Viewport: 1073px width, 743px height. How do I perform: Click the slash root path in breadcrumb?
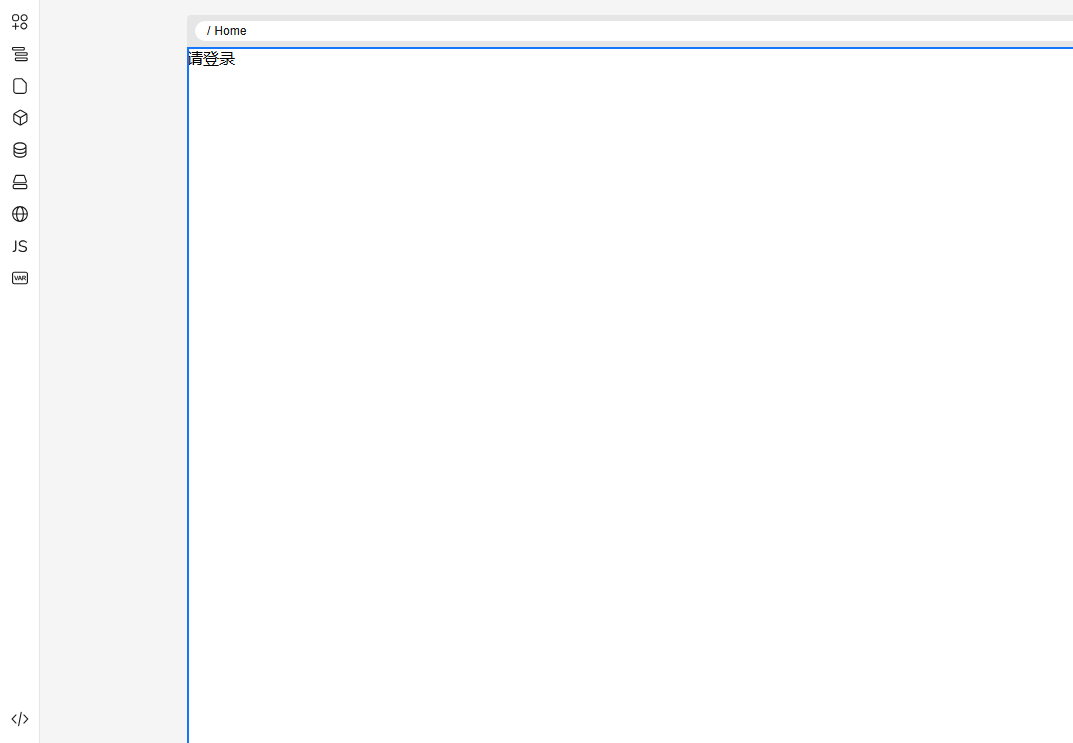coord(208,31)
